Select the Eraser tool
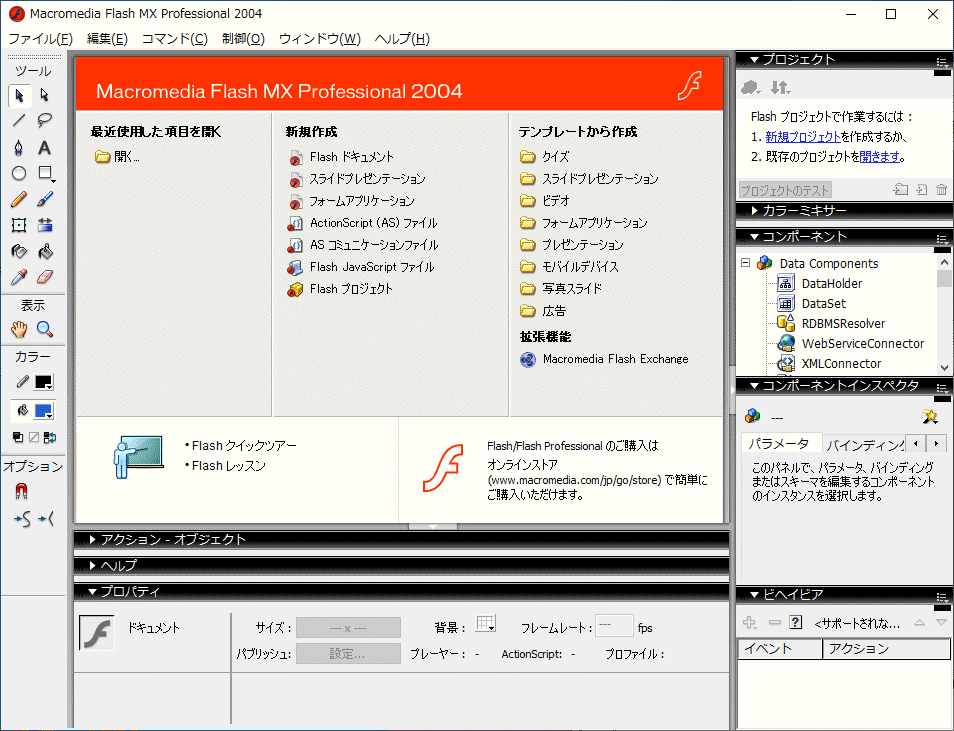The width and height of the screenshot is (954, 731). tap(45, 278)
